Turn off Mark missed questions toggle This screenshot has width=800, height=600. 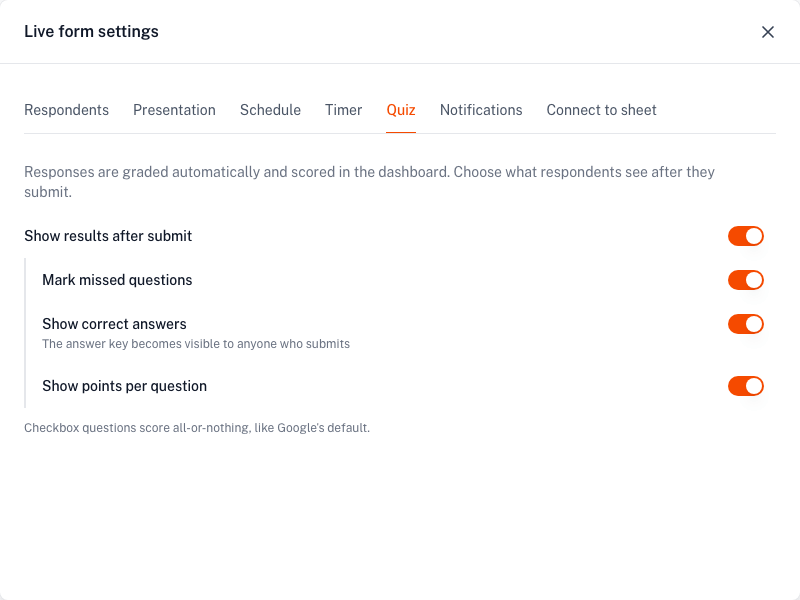(745, 280)
